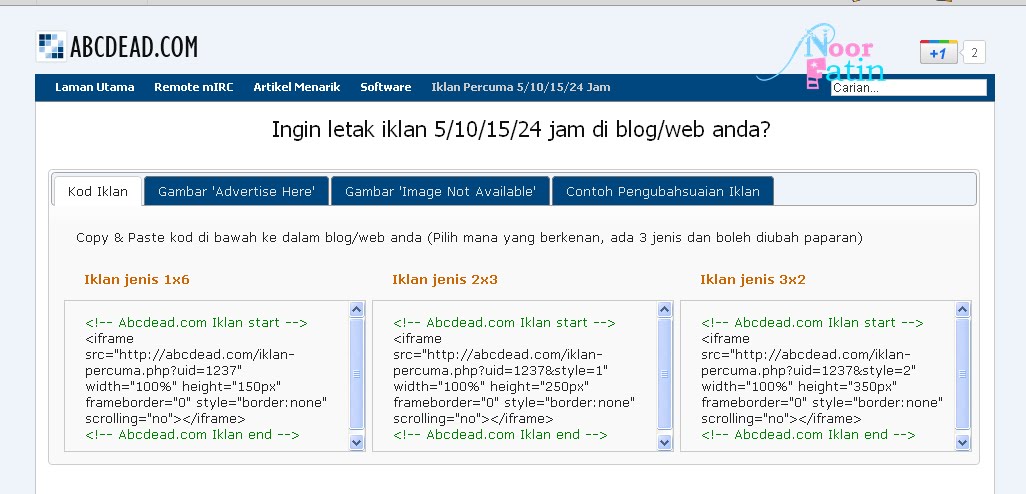
Task: Click the 'Iklan jenis 3x2' heading
Action: coord(753,280)
